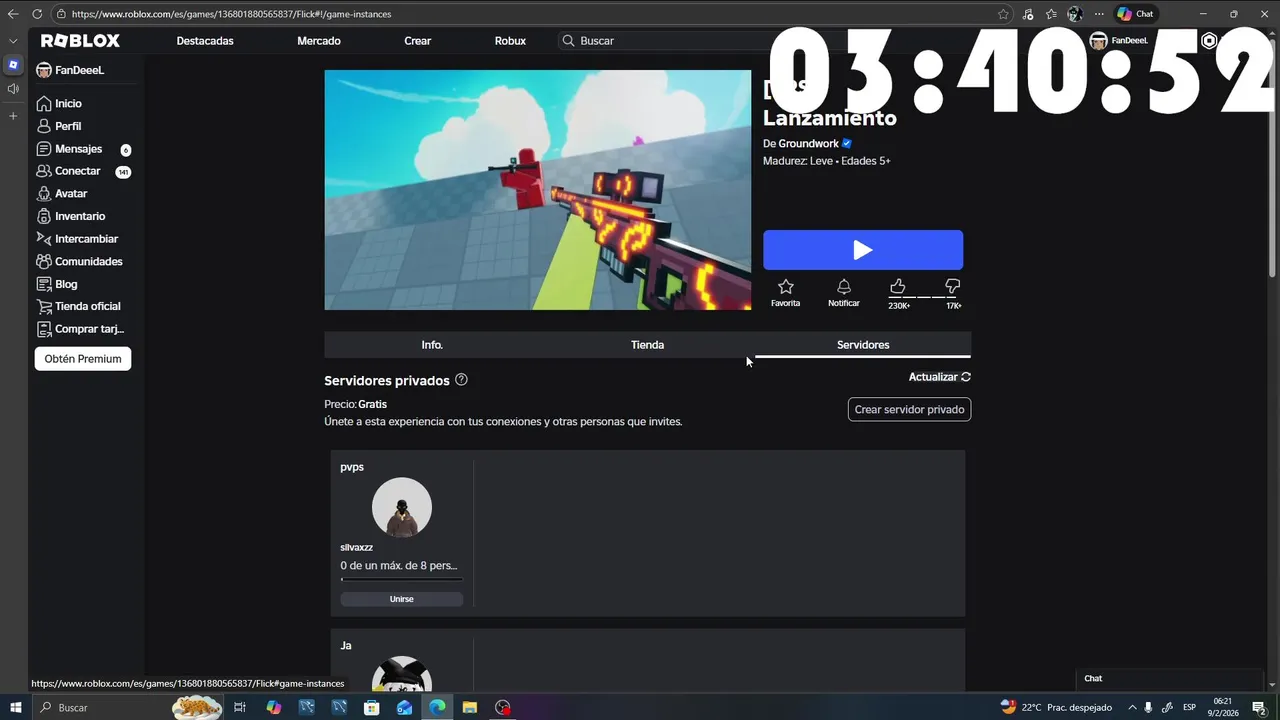This screenshot has width=1280, height=720.
Task: Click Crear servidor privado button
Action: point(909,410)
